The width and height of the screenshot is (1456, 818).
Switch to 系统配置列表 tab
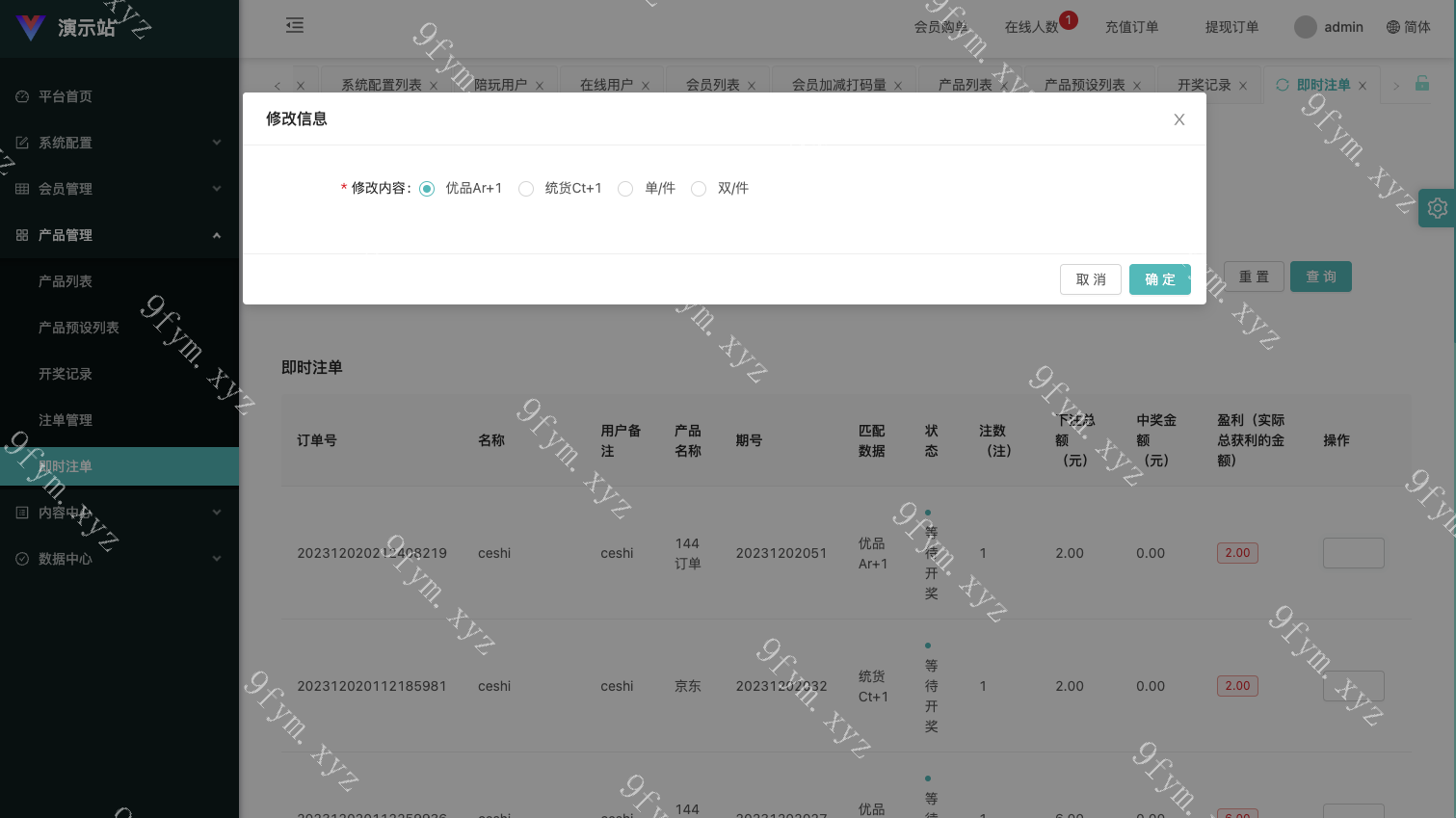(382, 85)
